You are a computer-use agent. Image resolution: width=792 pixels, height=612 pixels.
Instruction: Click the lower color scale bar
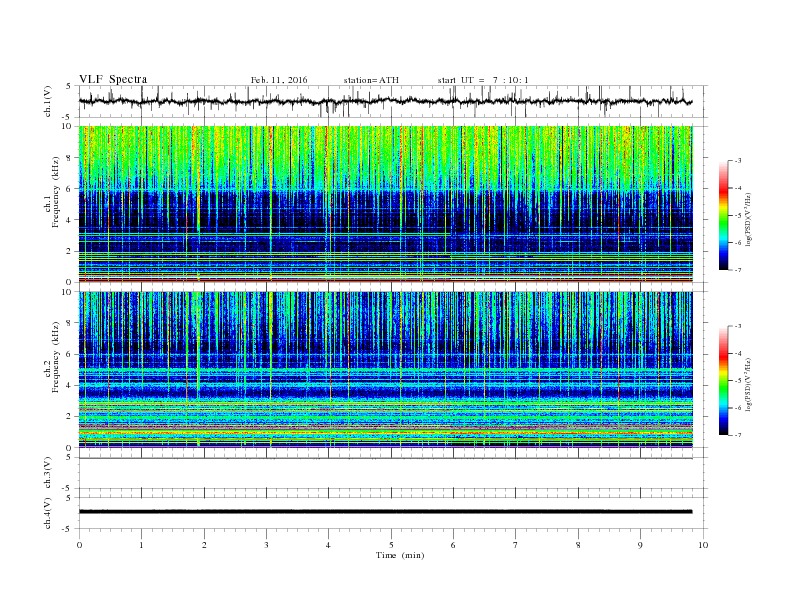pyautogui.click(x=723, y=380)
